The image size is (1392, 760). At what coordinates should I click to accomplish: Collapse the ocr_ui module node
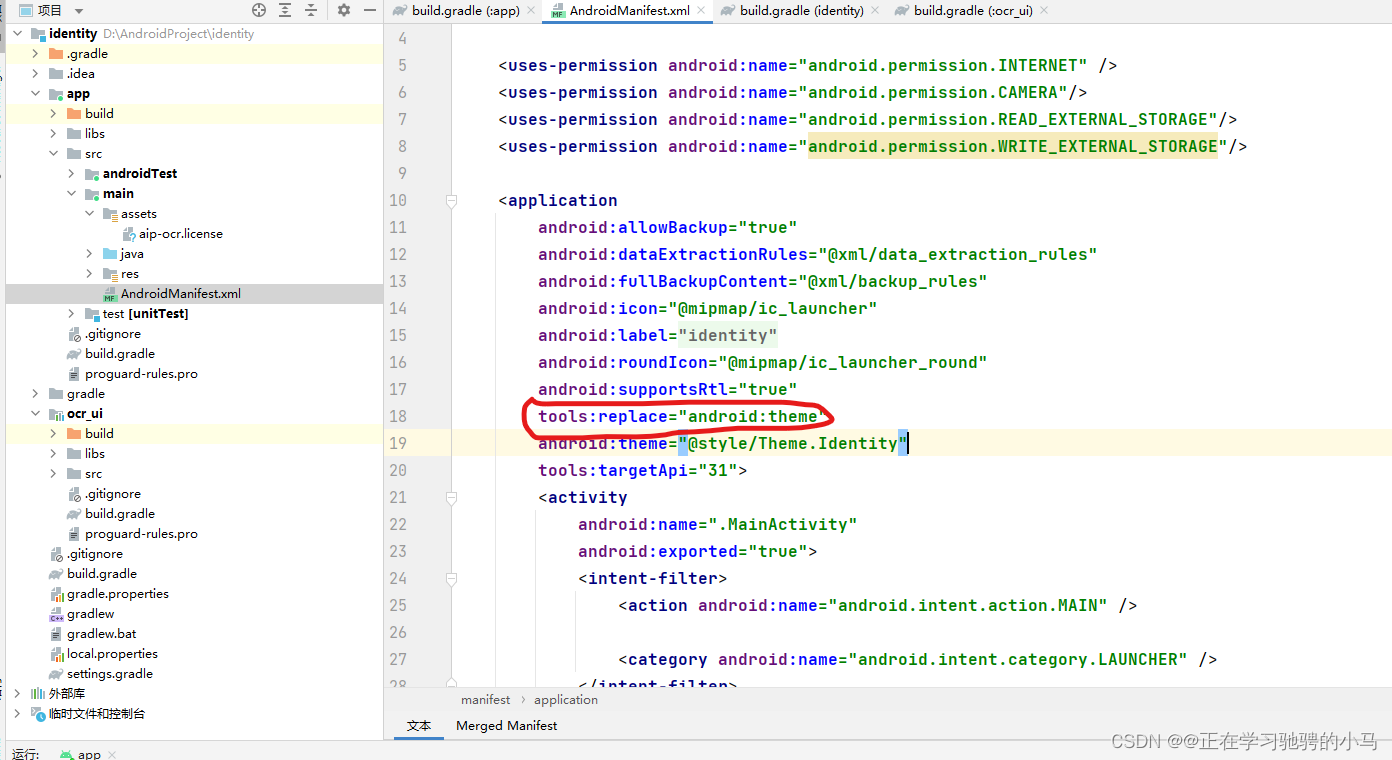35,414
